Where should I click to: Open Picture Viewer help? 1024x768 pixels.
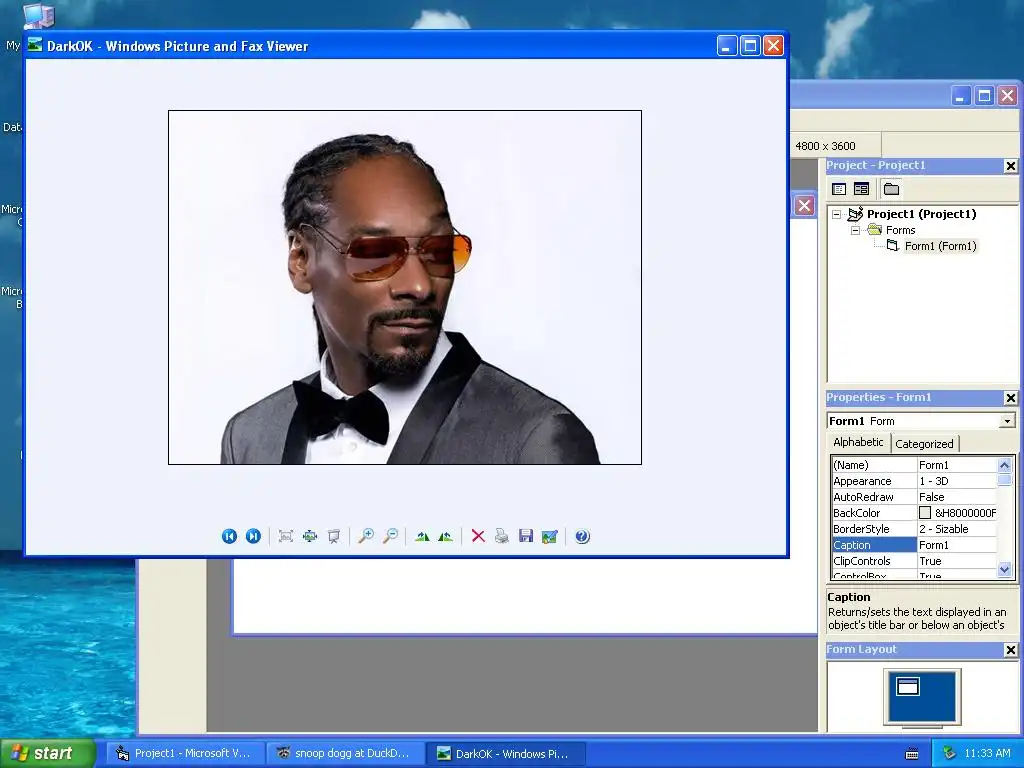583,536
